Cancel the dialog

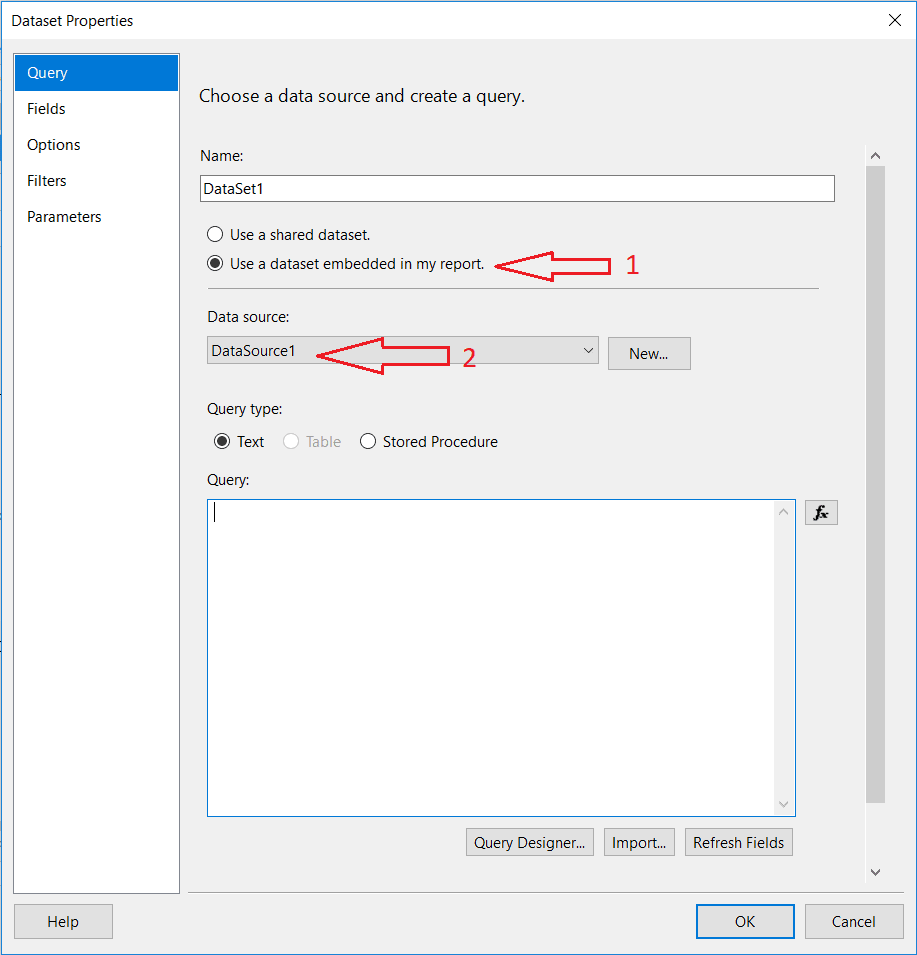click(x=854, y=922)
